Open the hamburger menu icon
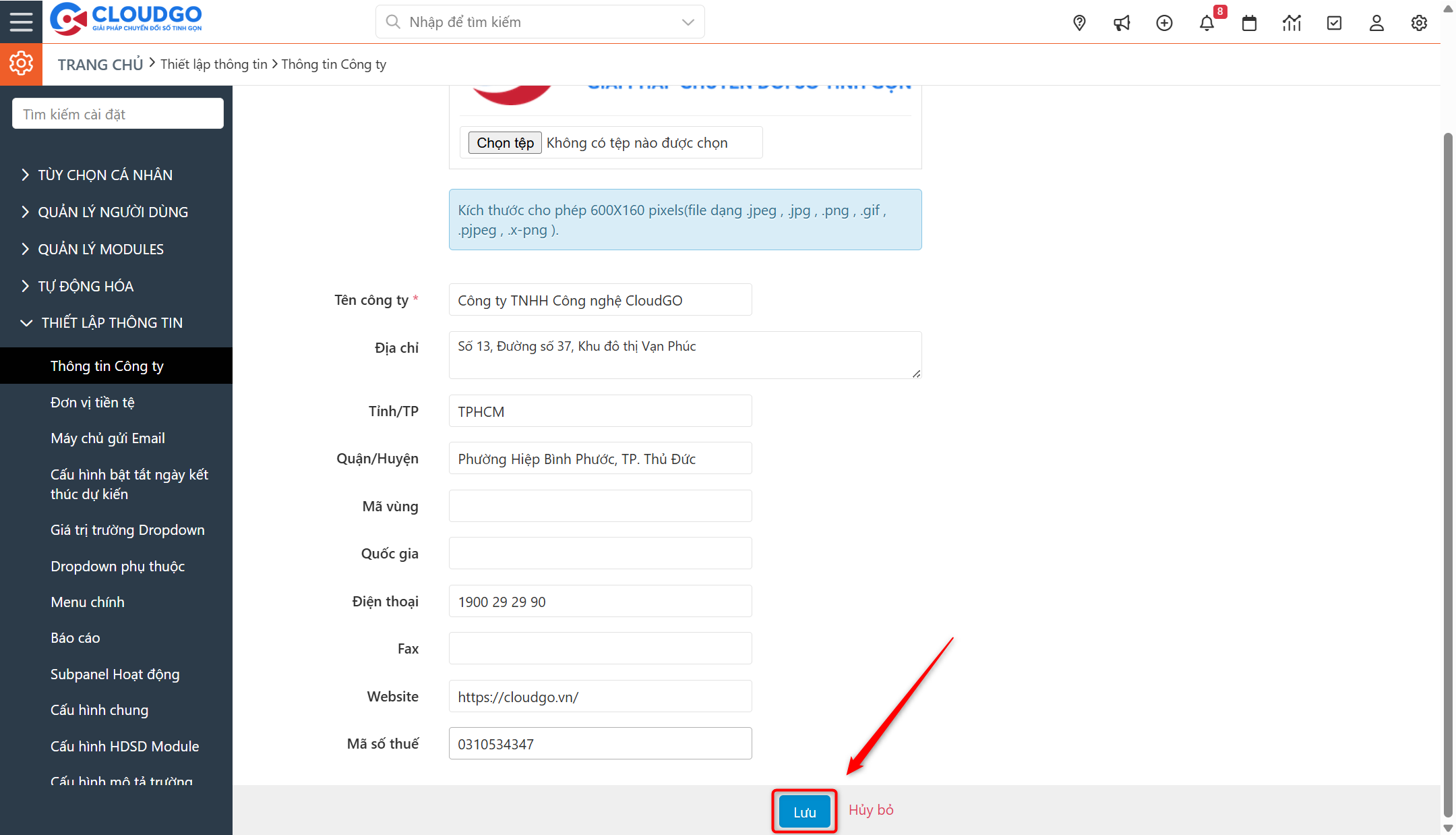Screen dimensions: 1456x835 [x=21, y=21]
